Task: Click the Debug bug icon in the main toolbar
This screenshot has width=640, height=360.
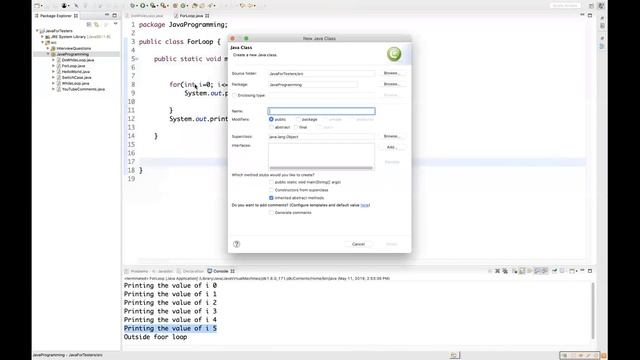Action: tap(132, 6)
